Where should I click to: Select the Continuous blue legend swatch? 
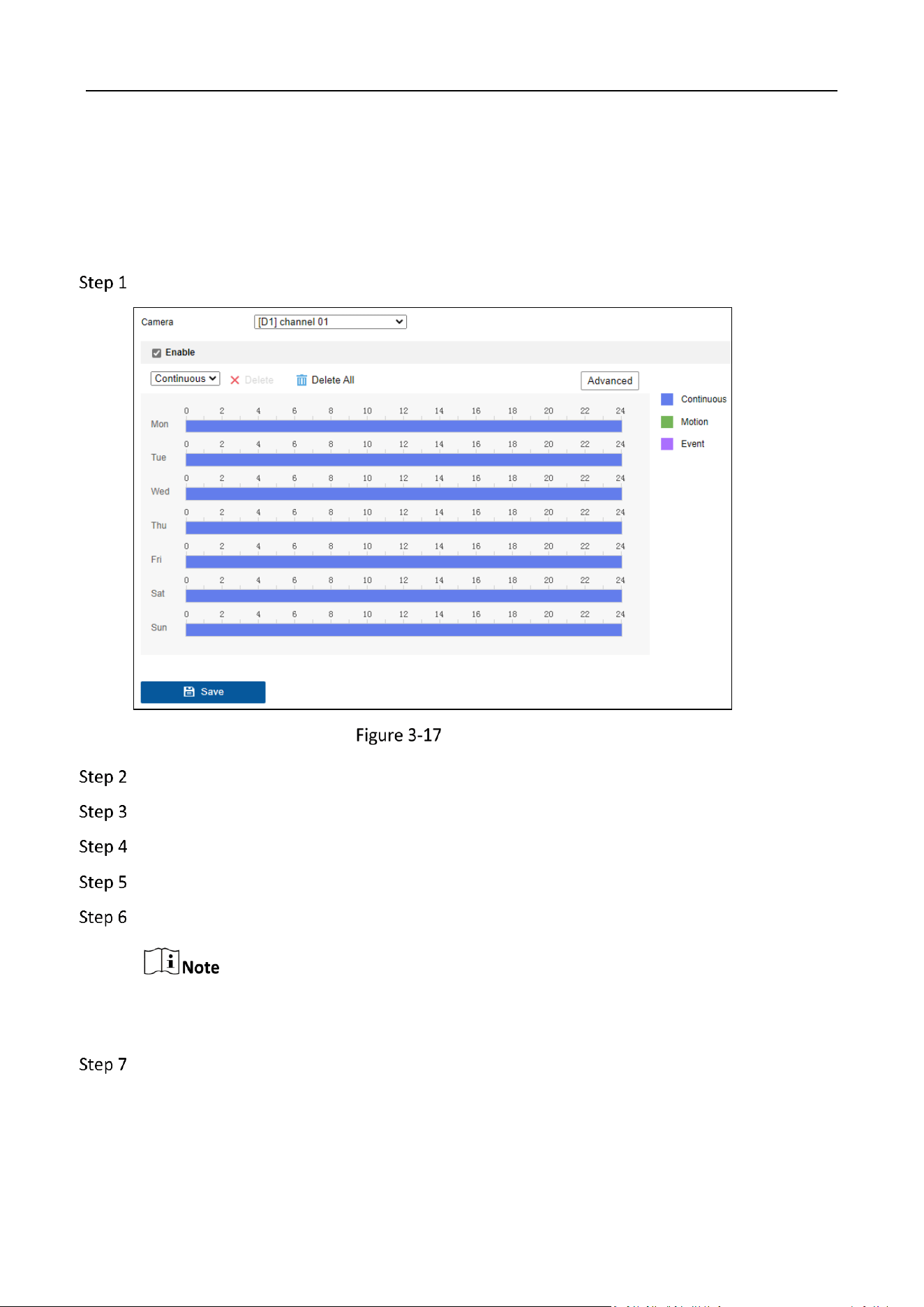click(x=667, y=399)
